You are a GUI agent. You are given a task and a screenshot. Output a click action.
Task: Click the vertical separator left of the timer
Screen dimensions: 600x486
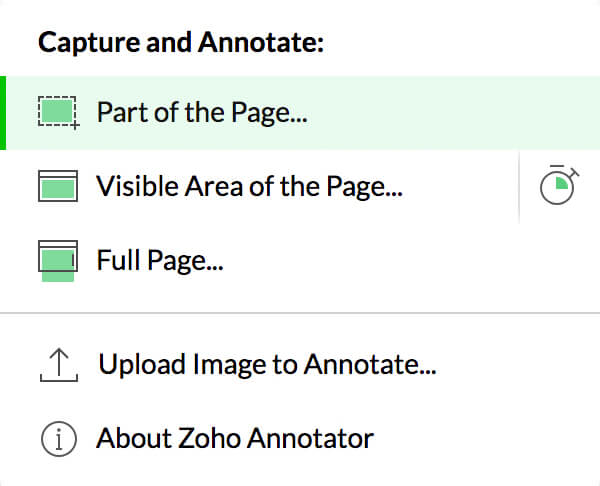pos(519,187)
